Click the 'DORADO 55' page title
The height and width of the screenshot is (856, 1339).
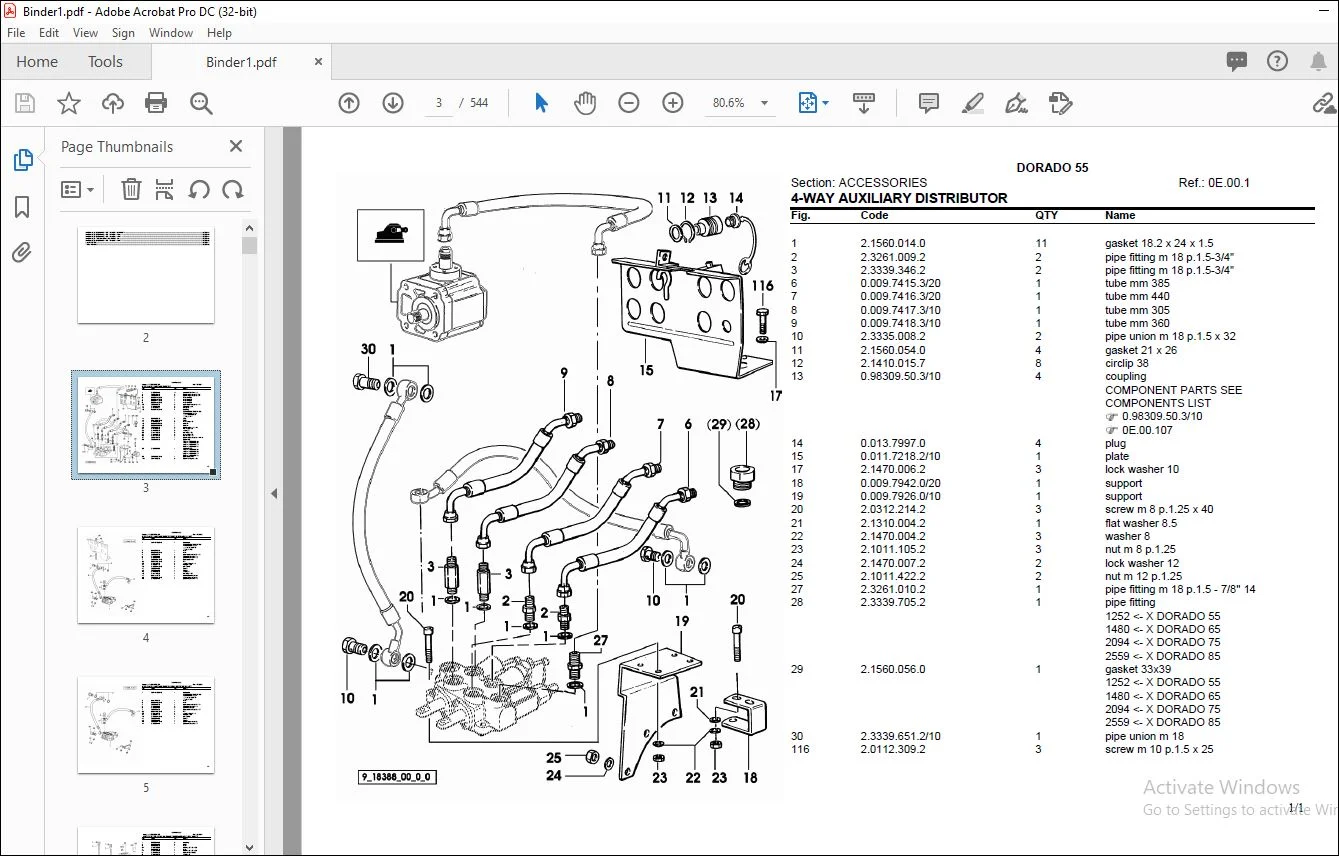pyautogui.click(x=1052, y=168)
